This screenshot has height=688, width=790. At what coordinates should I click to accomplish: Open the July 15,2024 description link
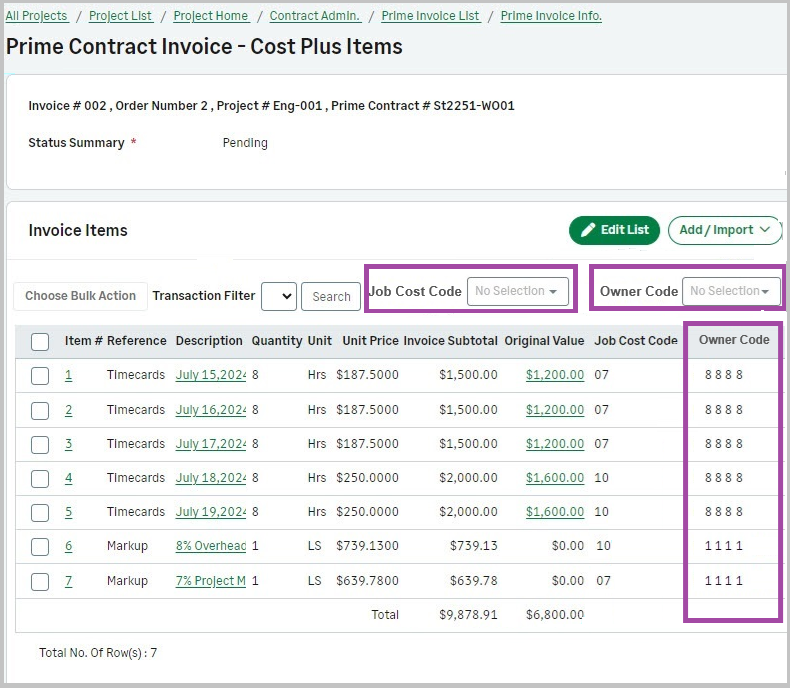[211, 375]
